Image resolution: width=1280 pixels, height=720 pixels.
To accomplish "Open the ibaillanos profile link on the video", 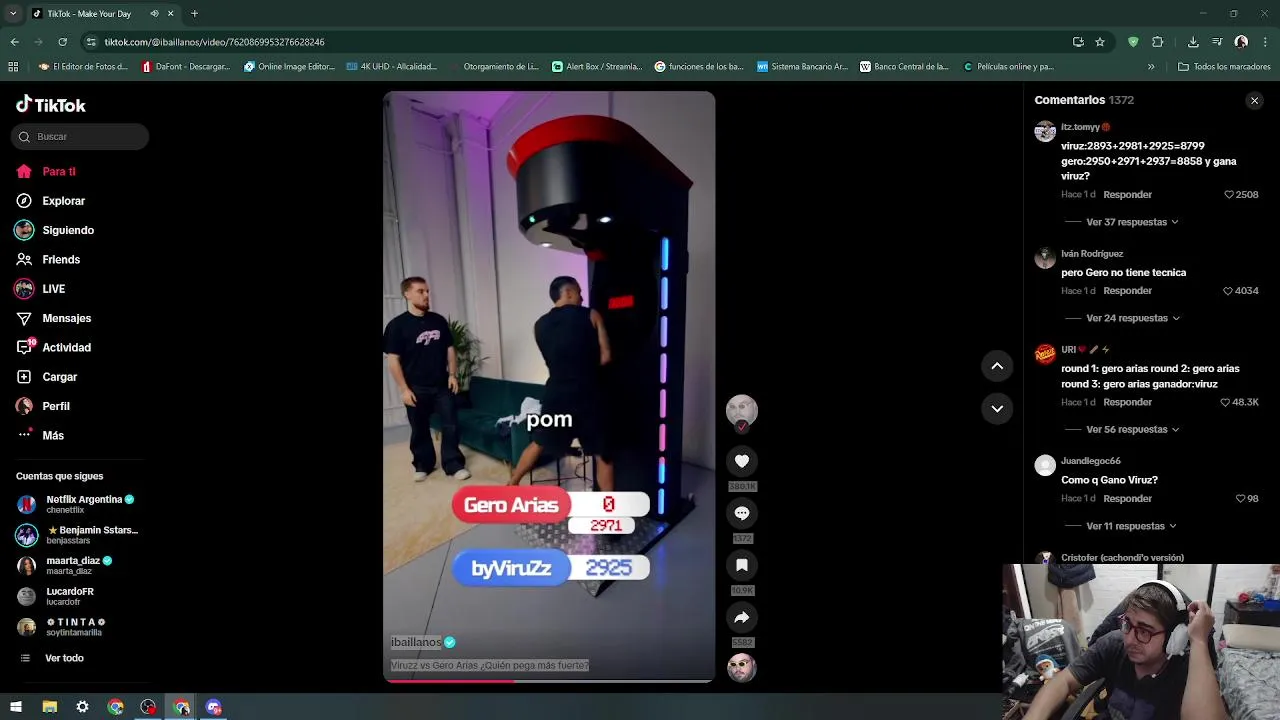I will tap(416, 642).
